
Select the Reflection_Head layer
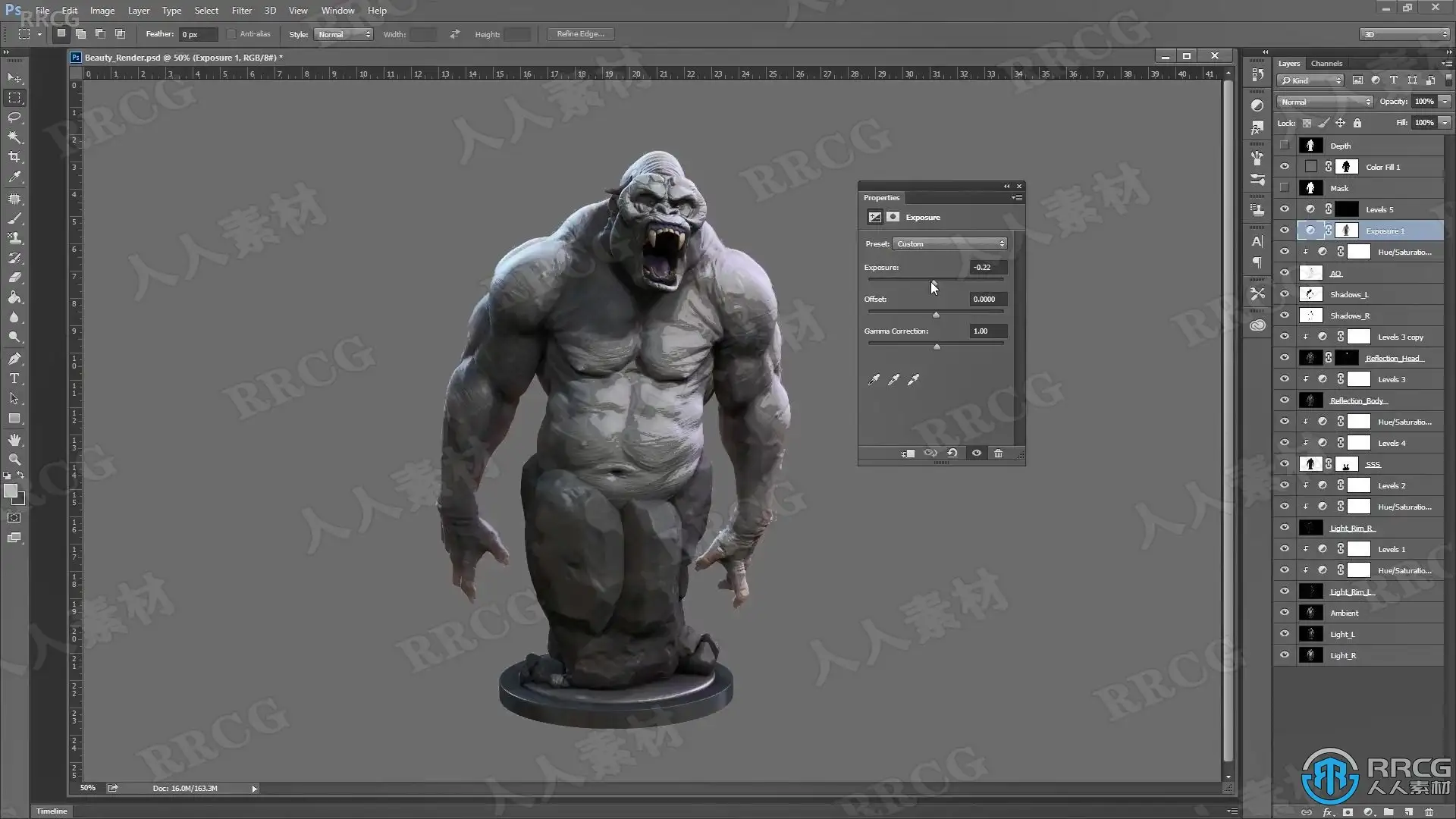pyautogui.click(x=1394, y=358)
